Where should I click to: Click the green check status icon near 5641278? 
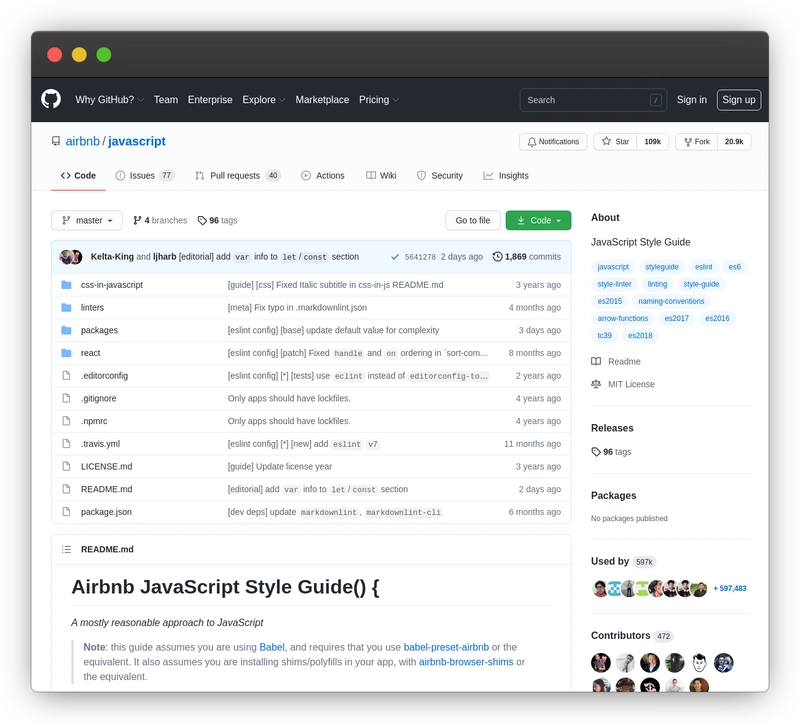[394, 257]
